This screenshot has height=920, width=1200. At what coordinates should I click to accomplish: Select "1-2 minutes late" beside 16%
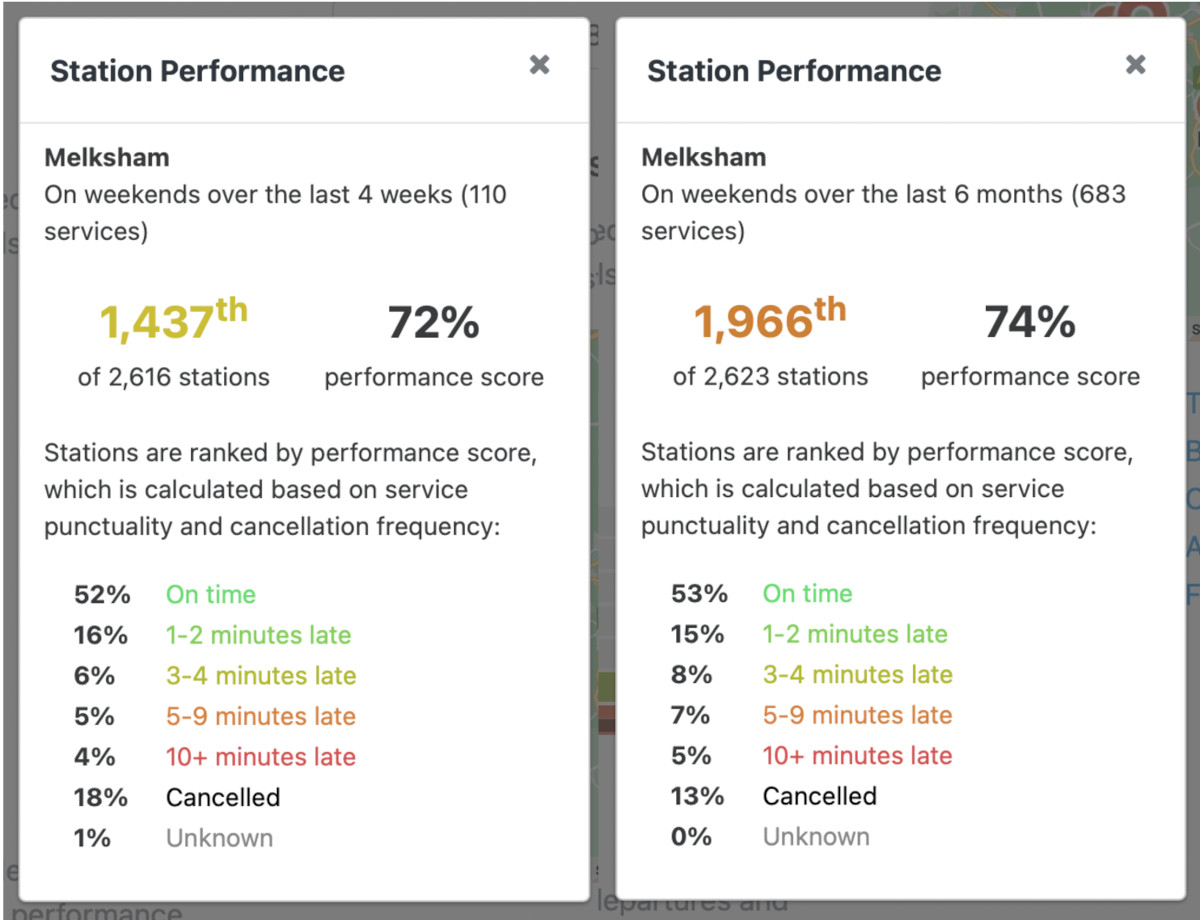pos(258,635)
